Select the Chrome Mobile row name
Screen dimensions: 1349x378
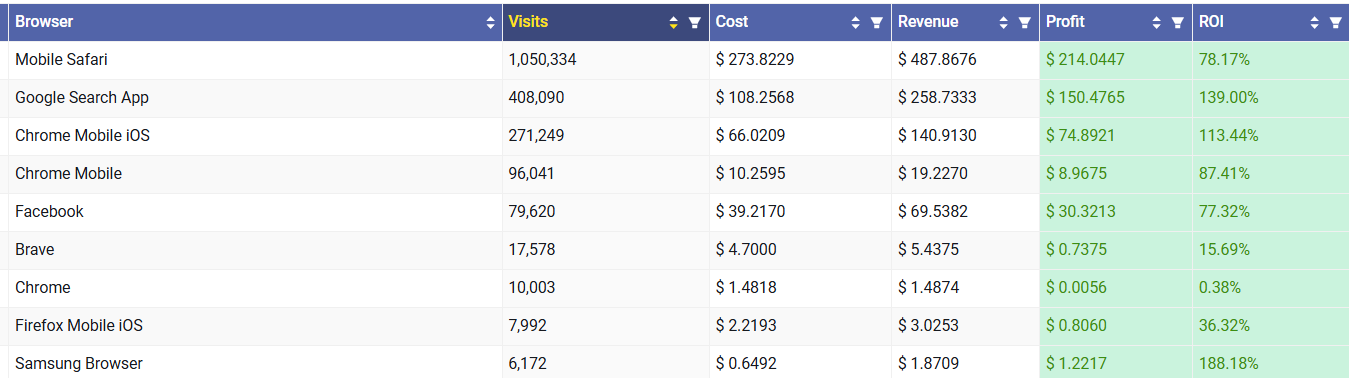(x=68, y=174)
